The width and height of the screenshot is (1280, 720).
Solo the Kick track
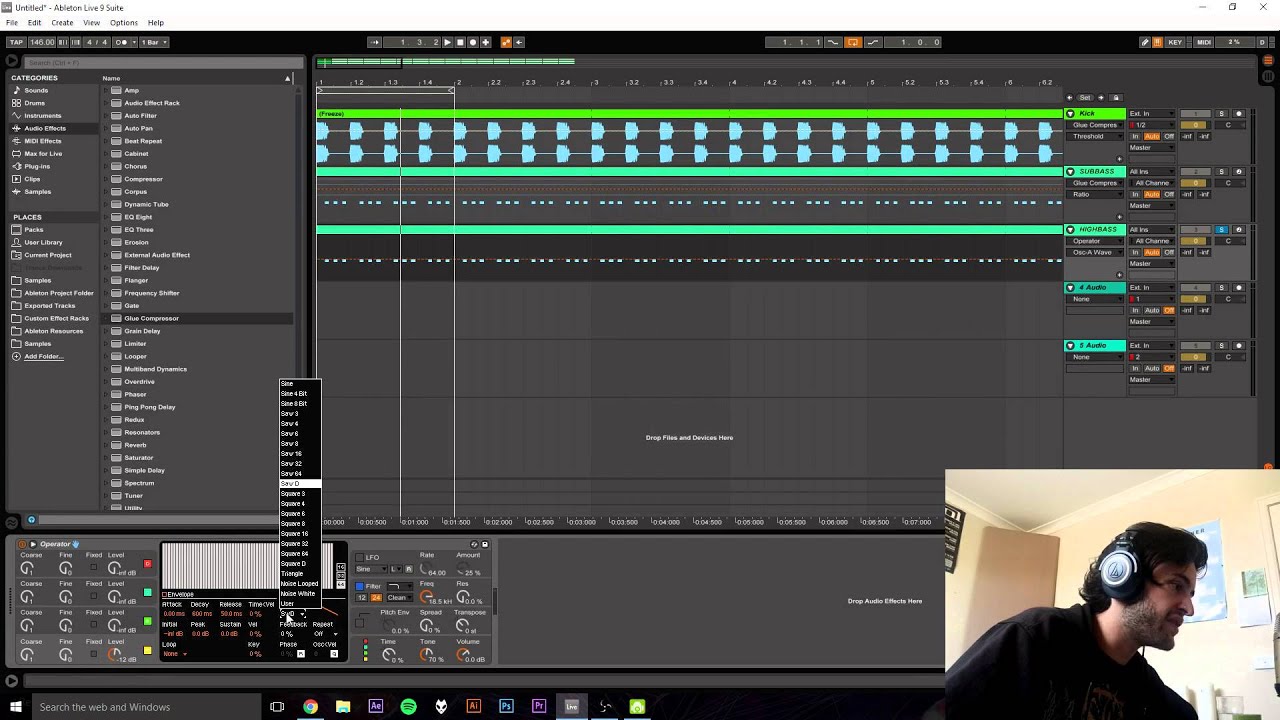point(1221,114)
